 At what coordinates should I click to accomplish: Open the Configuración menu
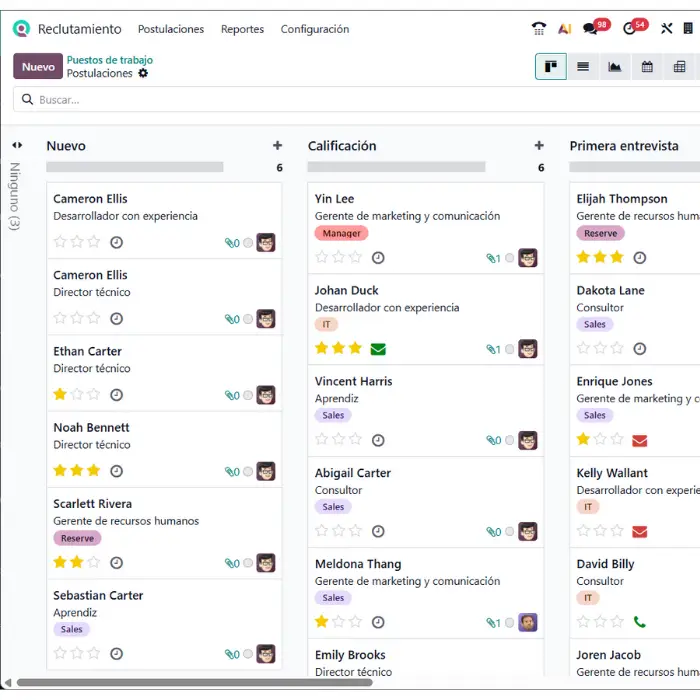[315, 29]
